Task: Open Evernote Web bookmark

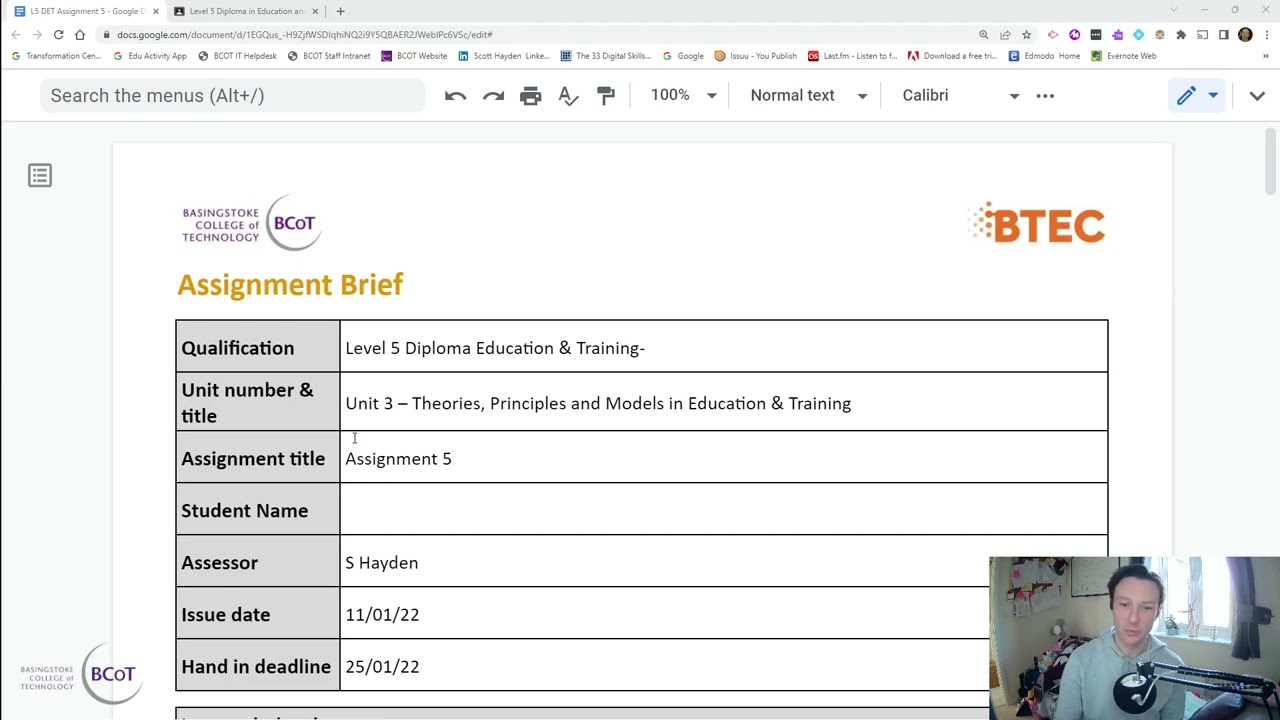Action: [1124, 56]
